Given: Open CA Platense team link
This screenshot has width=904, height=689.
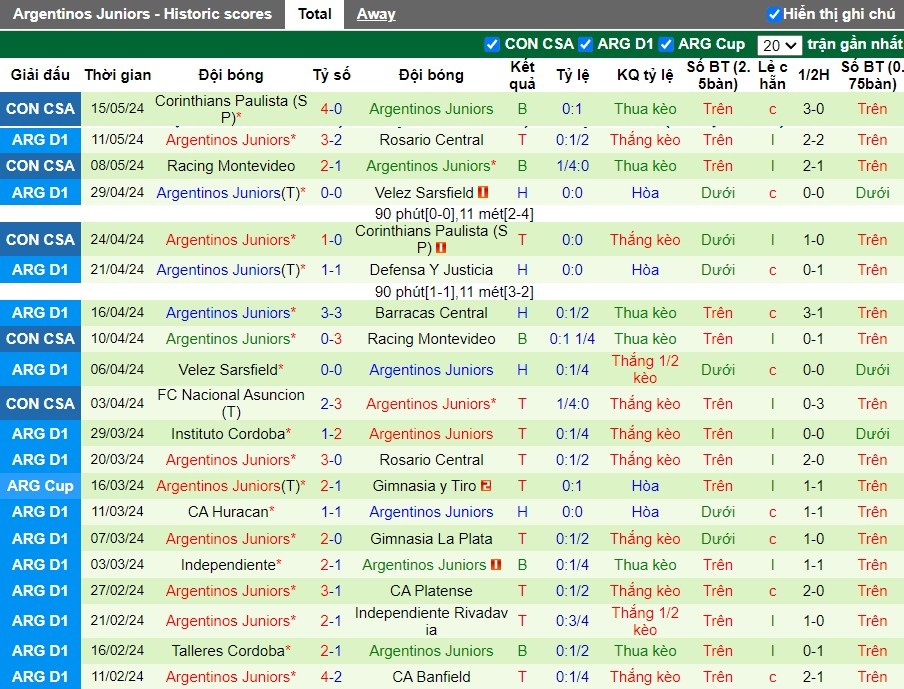Looking at the screenshot, I should pos(431,591).
